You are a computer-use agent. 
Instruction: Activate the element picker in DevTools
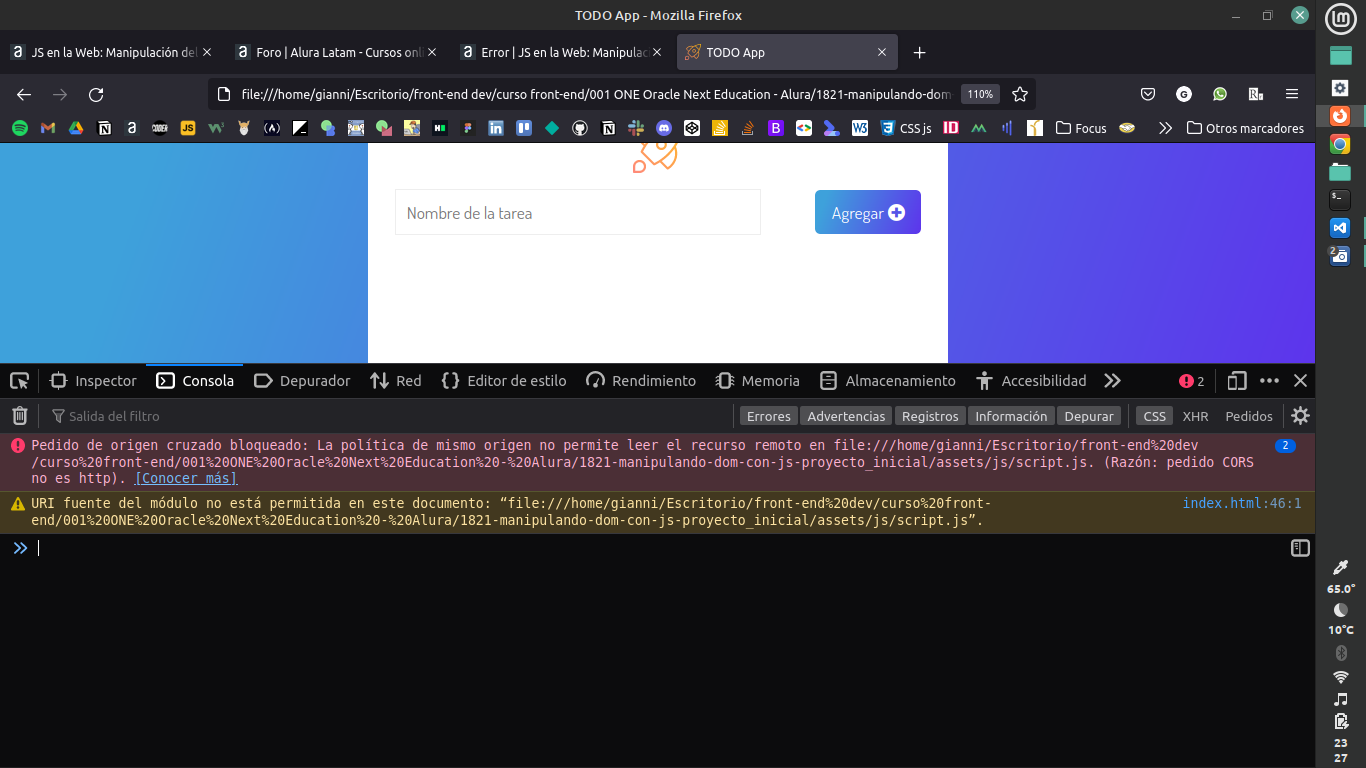[x=19, y=381]
